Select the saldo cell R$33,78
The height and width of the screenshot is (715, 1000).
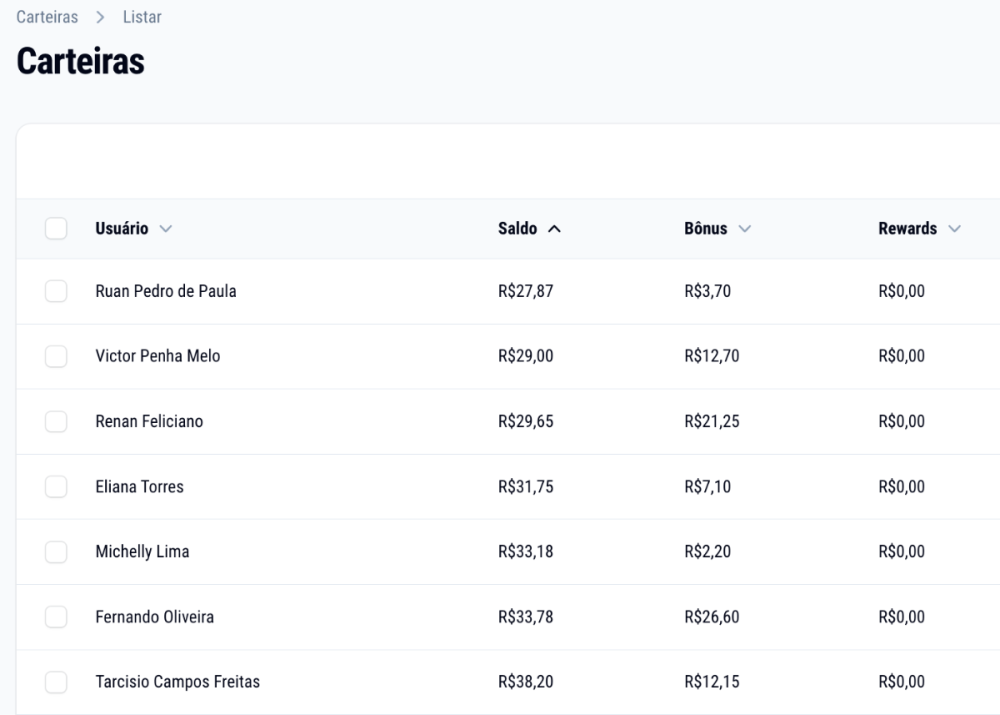click(526, 617)
